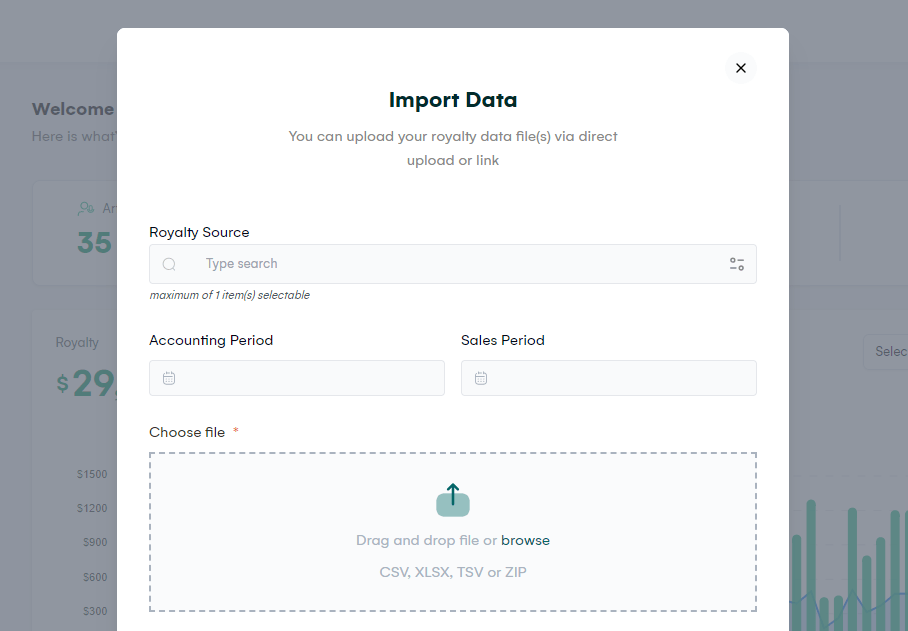The width and height of the screenshot is (908, 631).
Task: Click the $300 axis label in background chart
Action: tap(95, 611)
